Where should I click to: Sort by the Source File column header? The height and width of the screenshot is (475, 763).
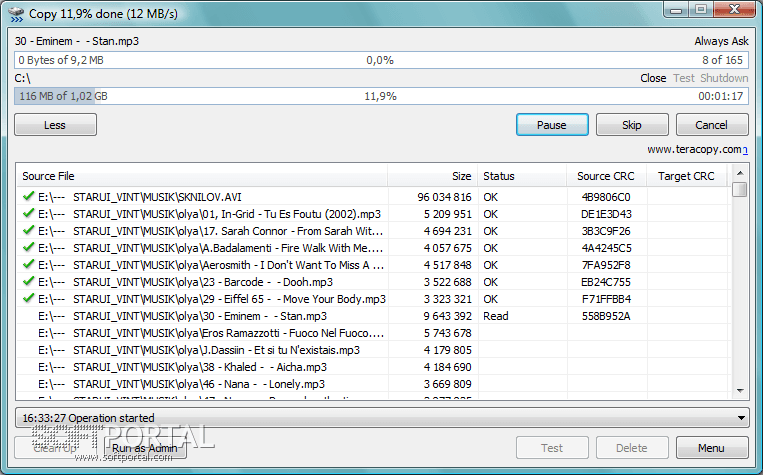pos(202,176)
